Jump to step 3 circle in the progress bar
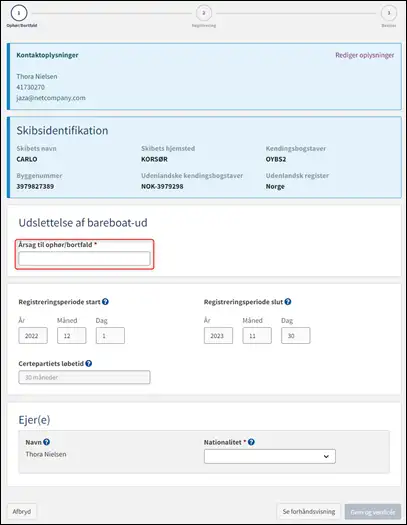 point(389,13)
